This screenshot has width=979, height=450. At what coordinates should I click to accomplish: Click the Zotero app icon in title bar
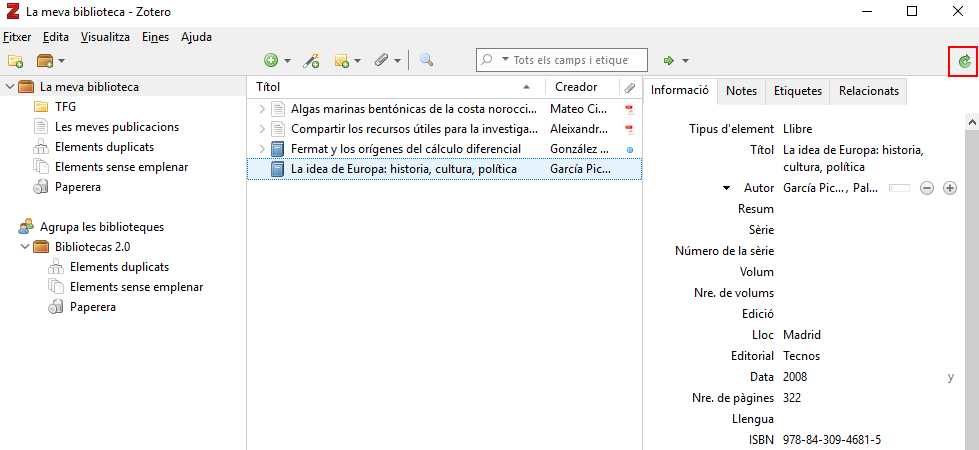click(12, 12)
